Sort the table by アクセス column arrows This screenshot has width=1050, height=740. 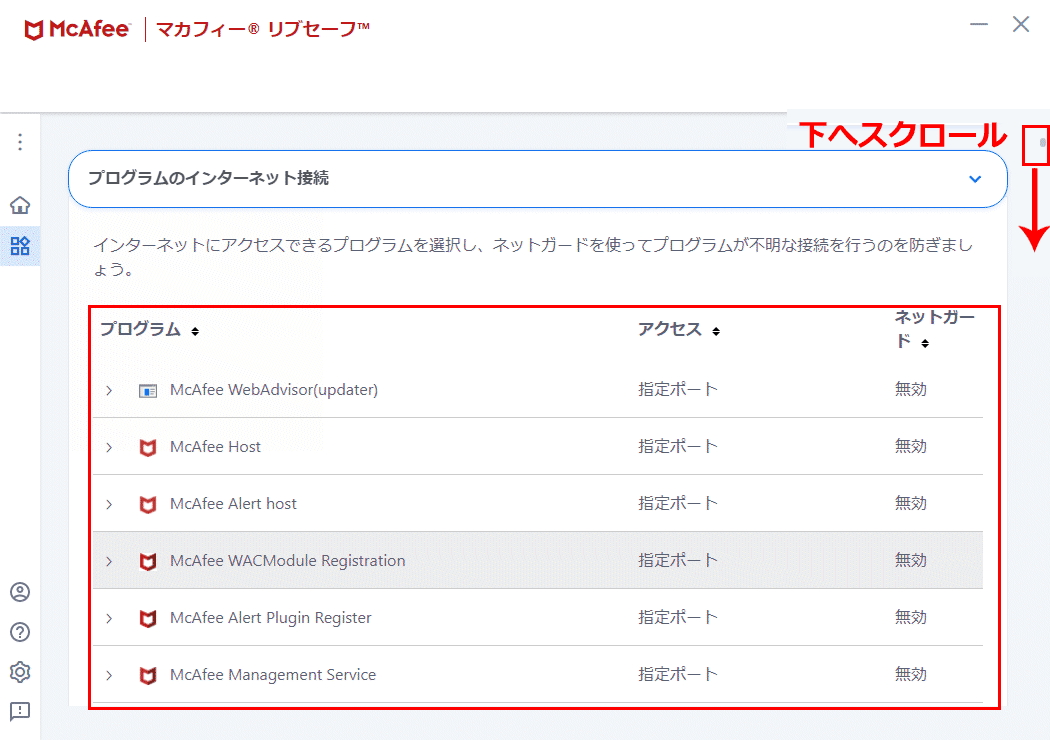pyautogui.click(x=716, y=331)
